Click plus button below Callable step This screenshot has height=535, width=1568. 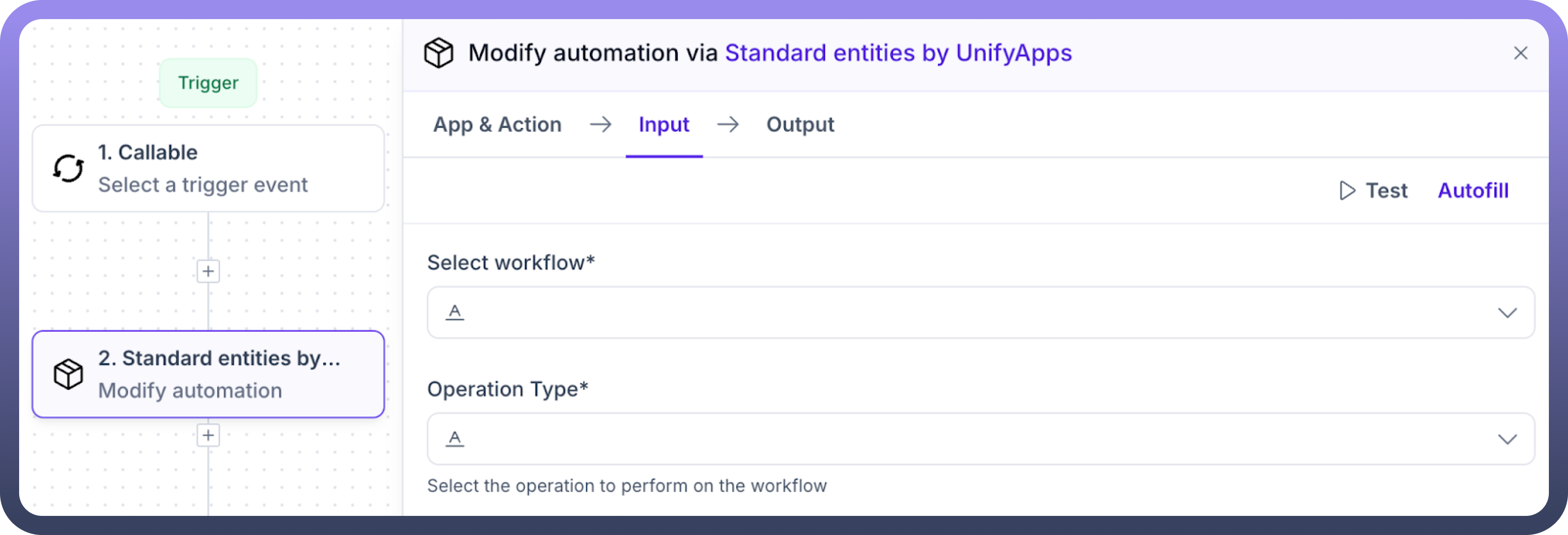(208, 271)
